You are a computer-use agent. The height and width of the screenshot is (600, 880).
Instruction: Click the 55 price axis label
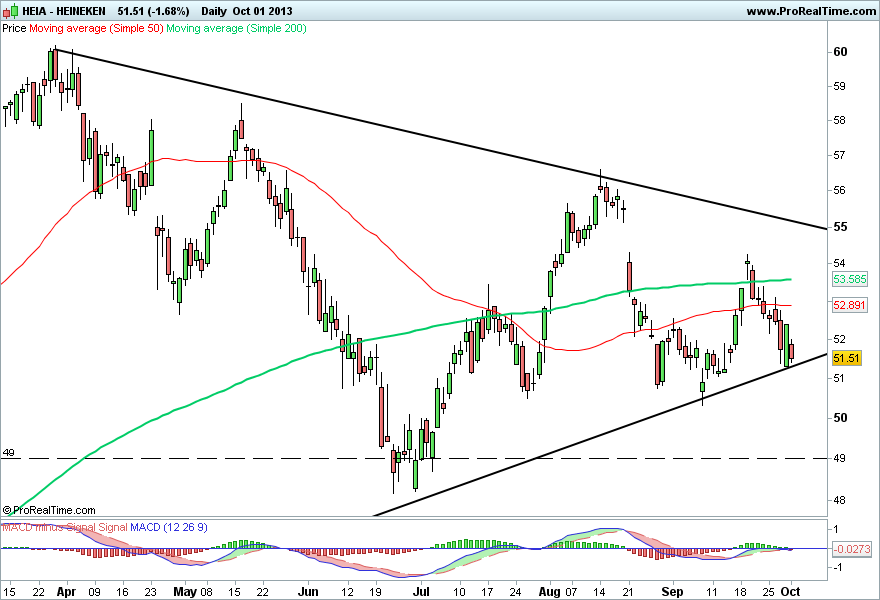click(x=840, y=227)
